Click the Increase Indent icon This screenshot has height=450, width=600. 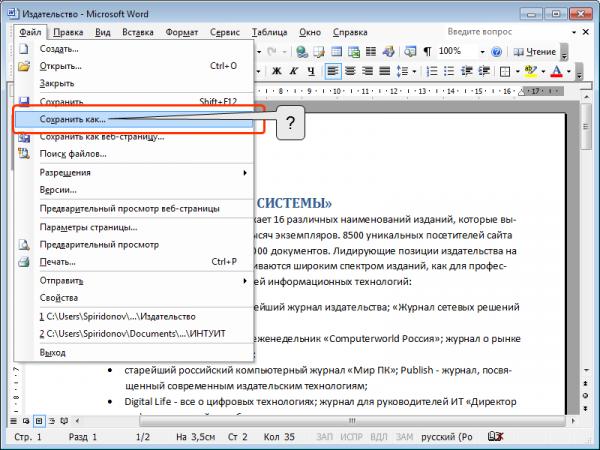(x=484, y=72)
